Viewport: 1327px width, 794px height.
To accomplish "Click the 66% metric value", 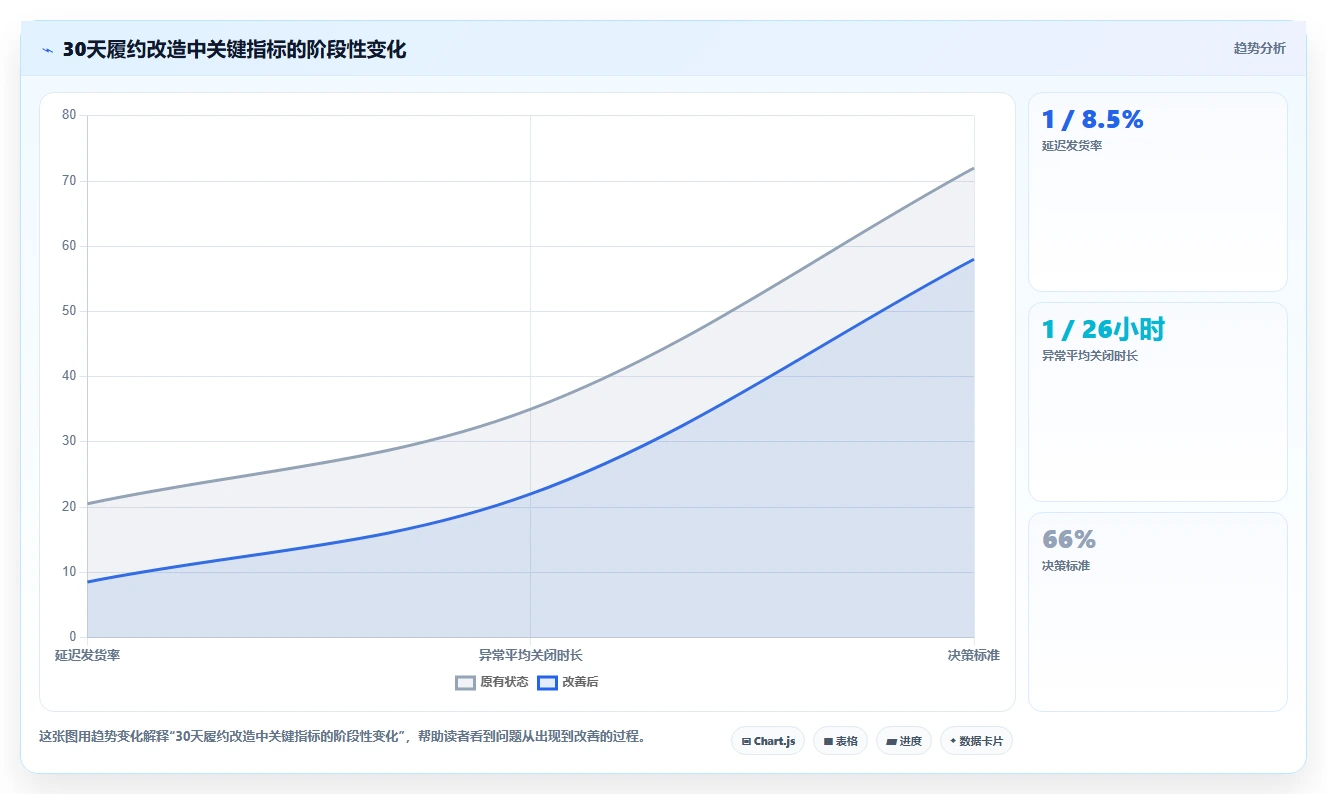I will click(x=1069, y=539).
